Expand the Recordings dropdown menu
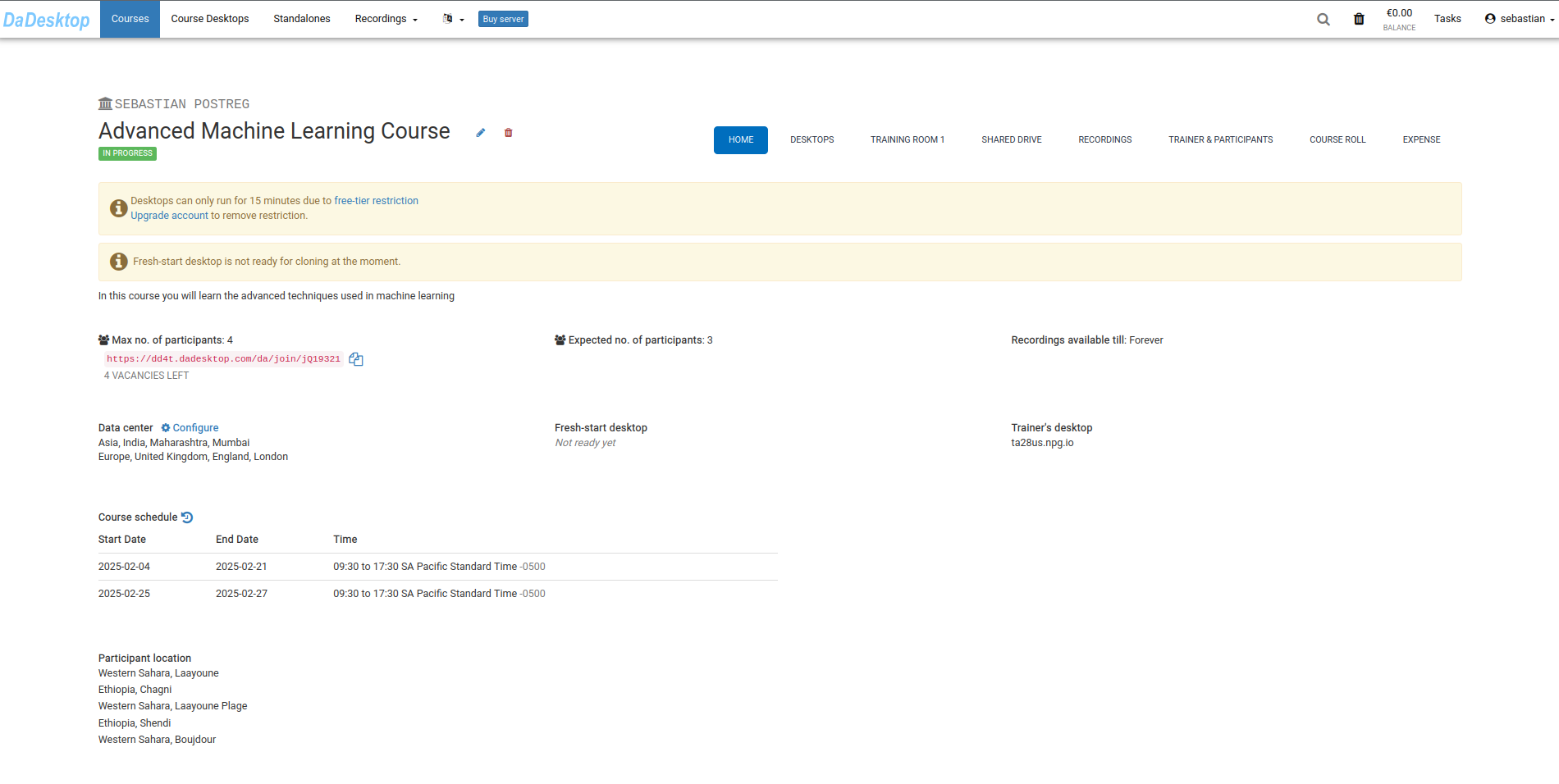 coord(386,19)
